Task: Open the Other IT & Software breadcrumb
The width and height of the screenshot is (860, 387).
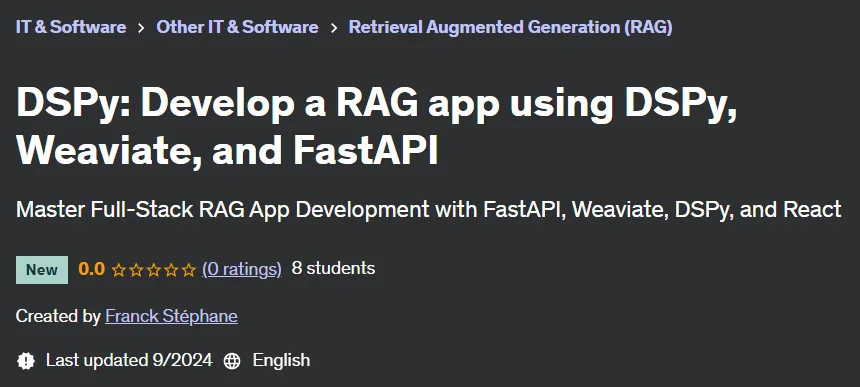Action: (237, 27)
